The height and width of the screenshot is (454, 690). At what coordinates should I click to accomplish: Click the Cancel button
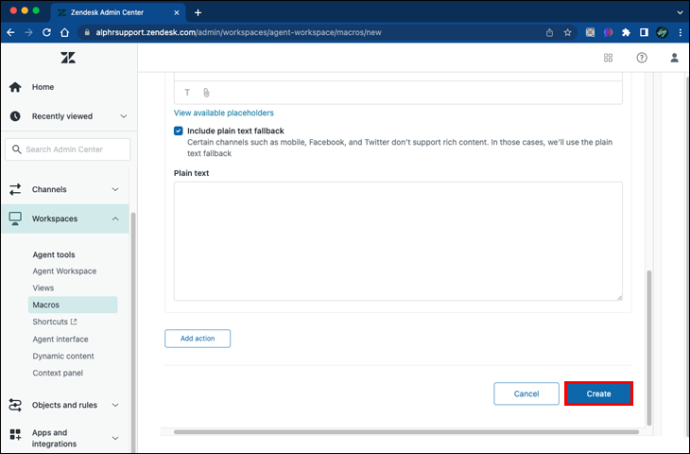pos(526,394)
